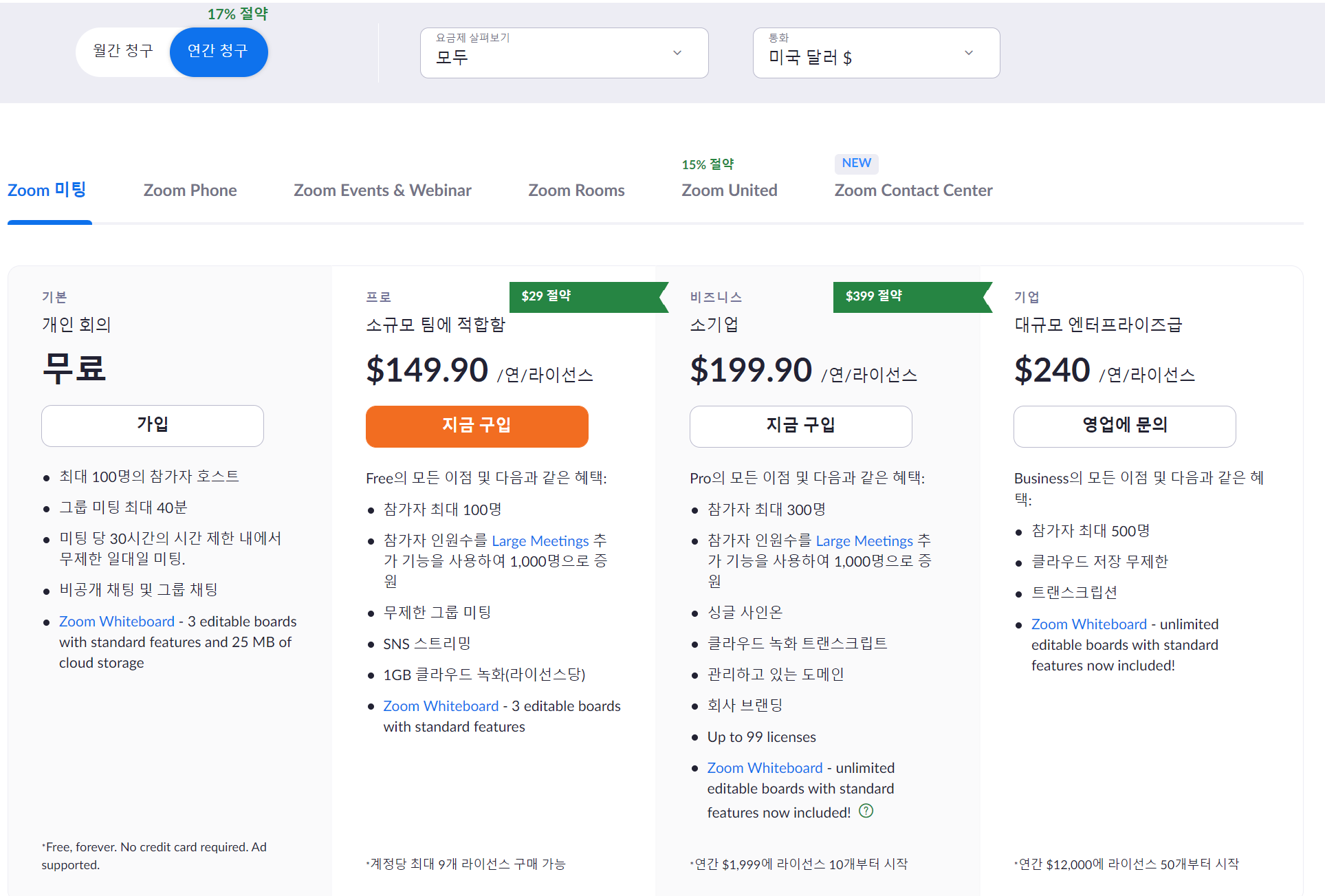The width and height of the screenshot is (1325, 896).
Task: Click '트랜스크립션' feature in Enterprise plan
Action: [1074, 593]
